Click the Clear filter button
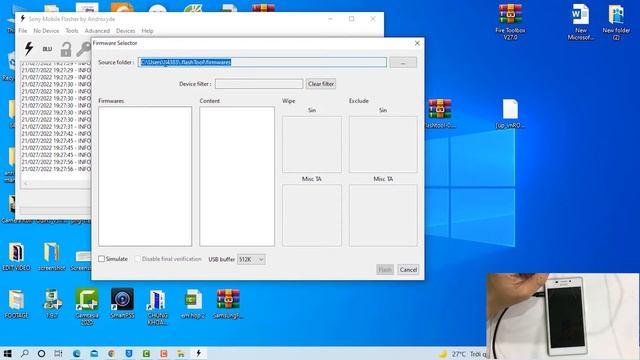 pyautogui.click(x=321, y=84)
